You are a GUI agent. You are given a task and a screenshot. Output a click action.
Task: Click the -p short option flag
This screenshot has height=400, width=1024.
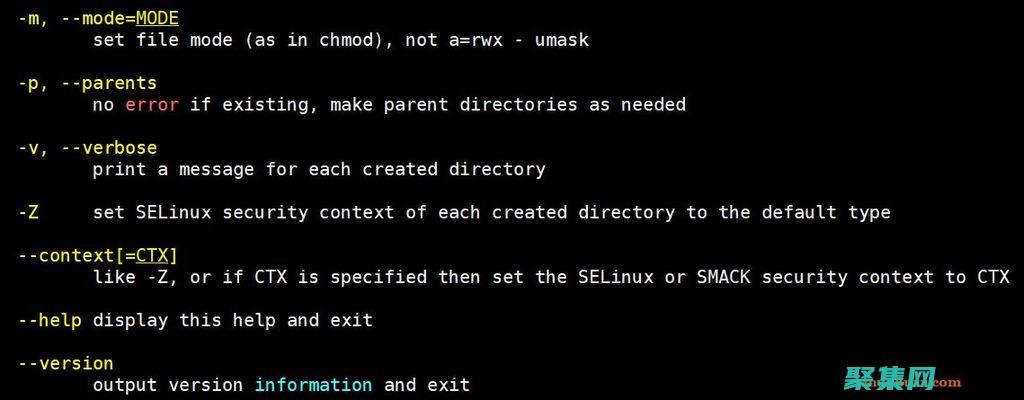pos(29,83)
